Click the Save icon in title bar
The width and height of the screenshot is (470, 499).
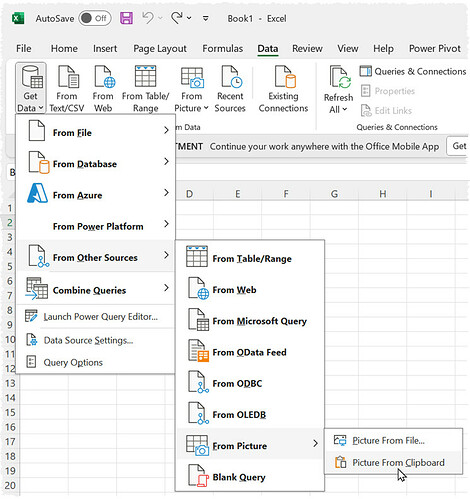click(126, 18)
